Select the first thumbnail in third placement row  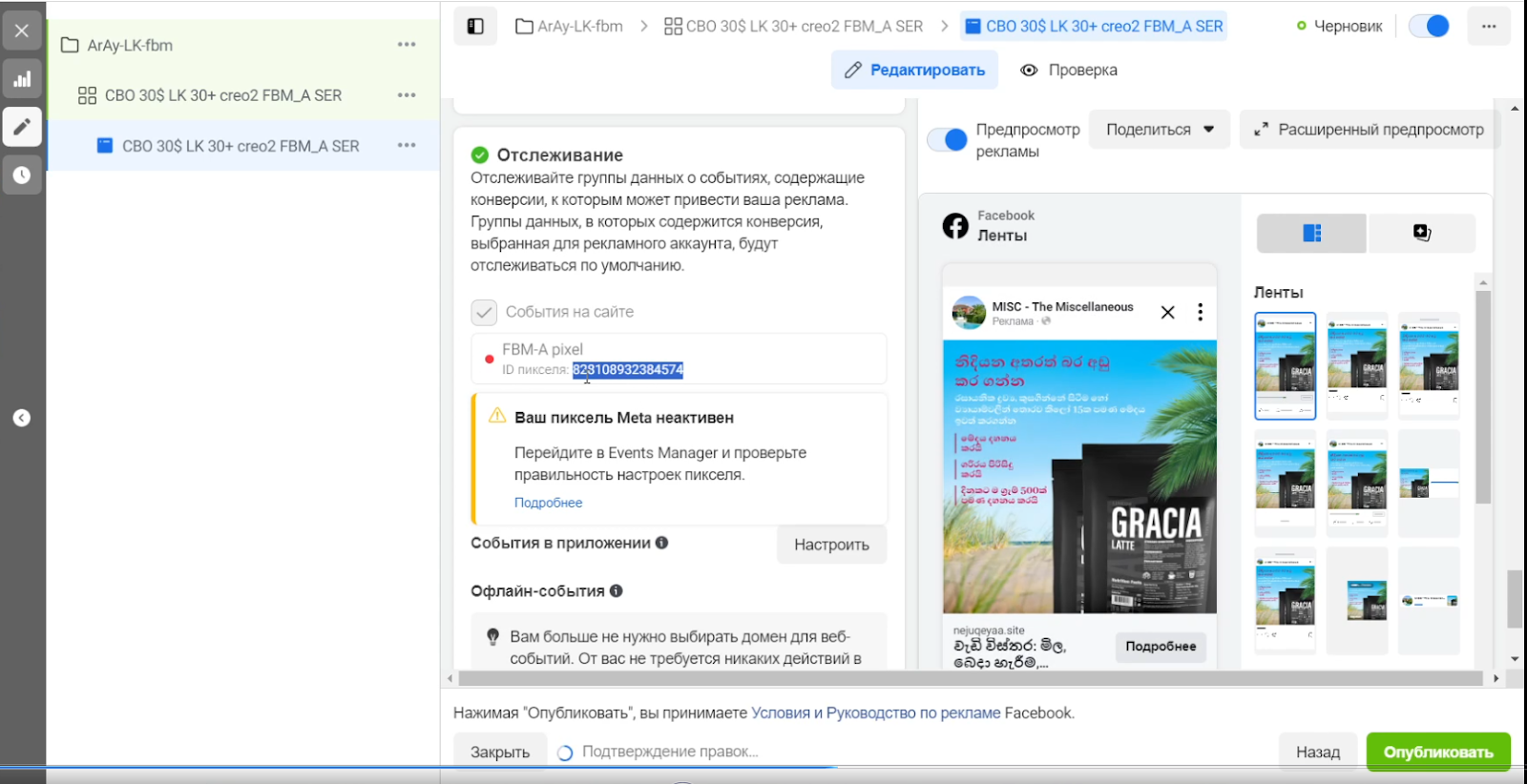click(1285, 601)
